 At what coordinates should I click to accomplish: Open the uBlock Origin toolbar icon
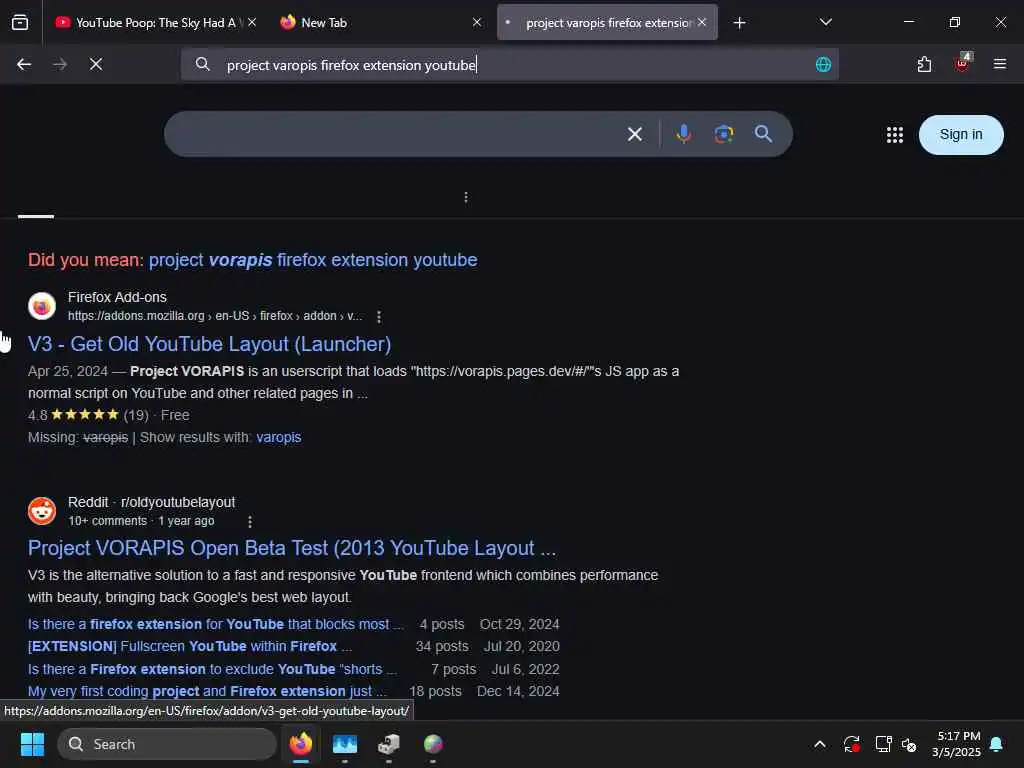[962, 63]
